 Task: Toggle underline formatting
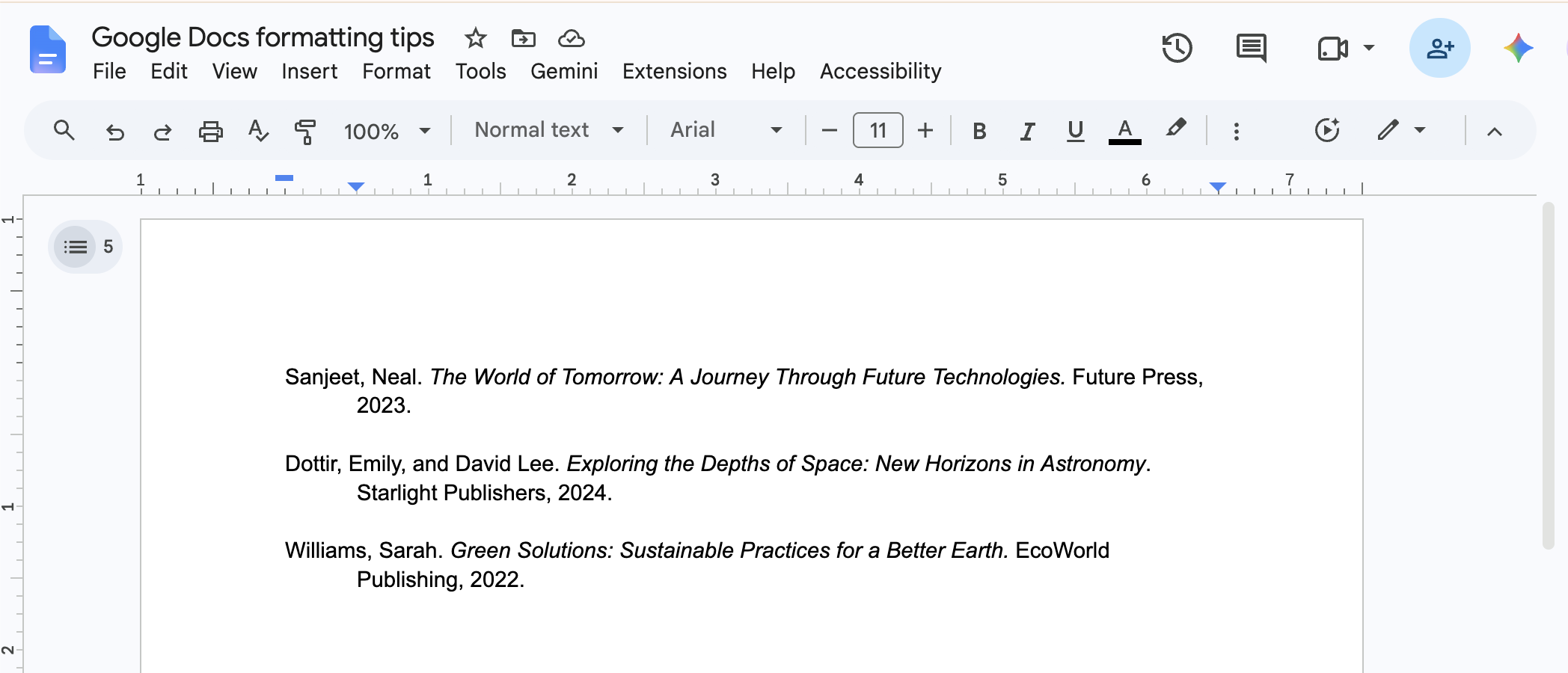click(1075, 131)
